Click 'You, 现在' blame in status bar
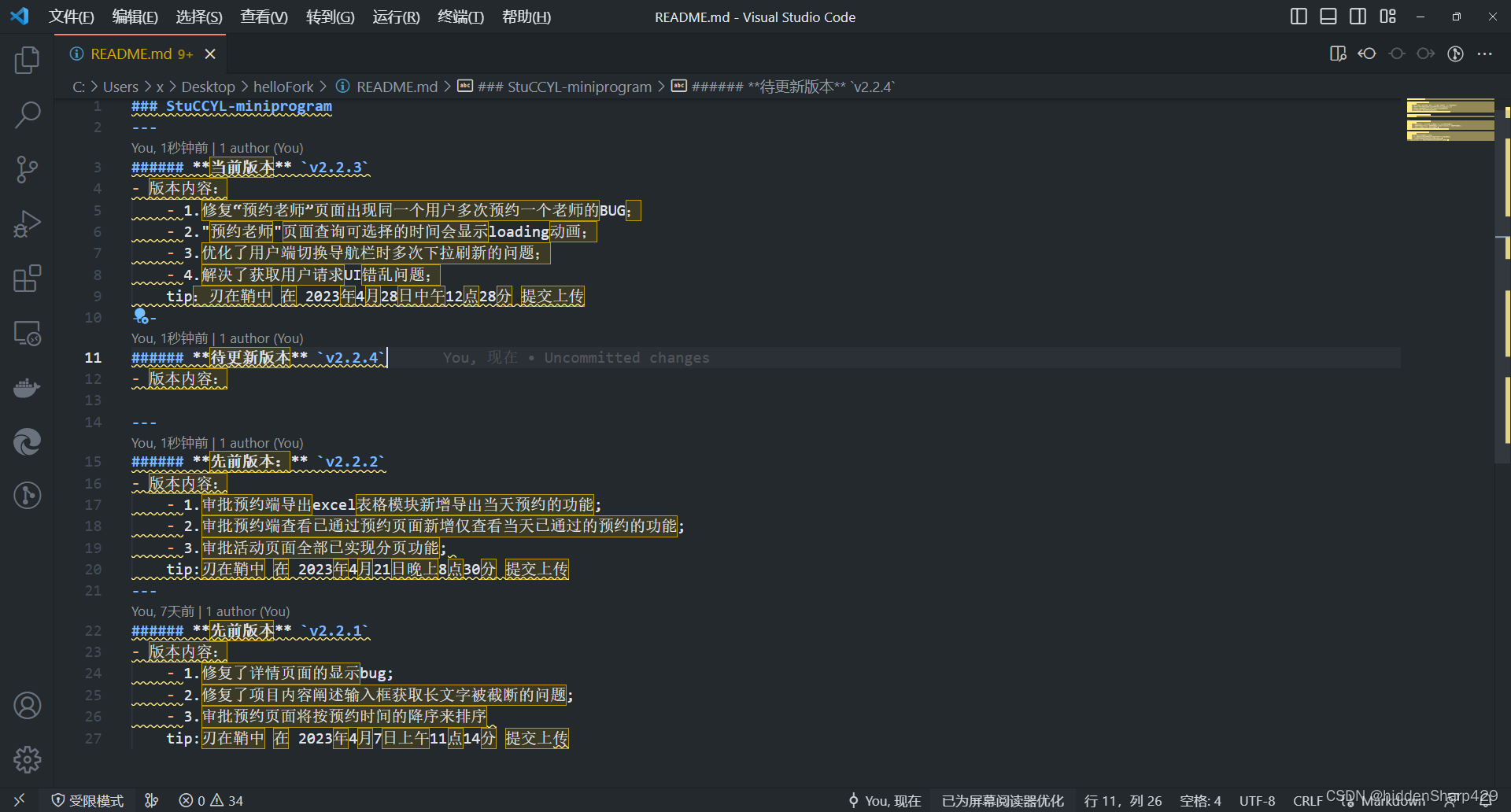Viewport: 1511px width, 812px height. (x=885, y=800)
